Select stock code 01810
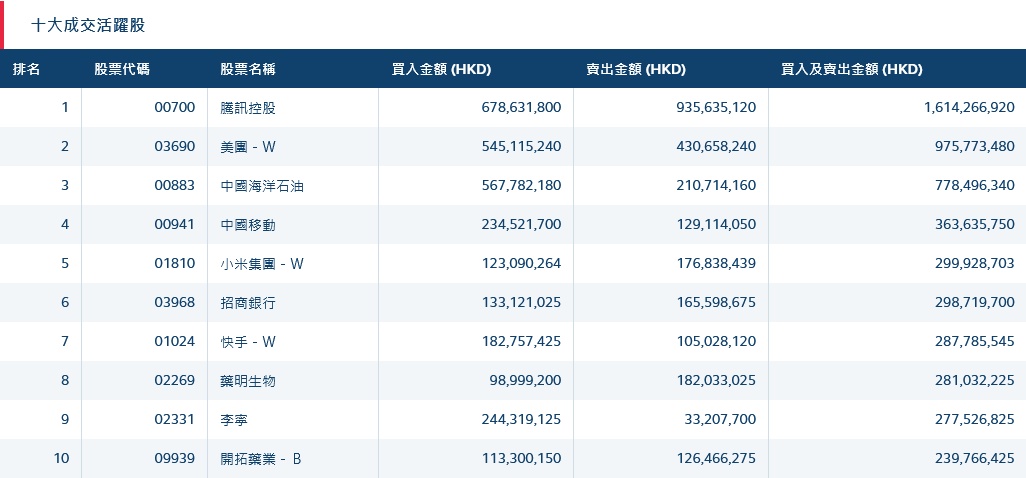Image resolution: width=1026 pixels, height=478 pixels. [175, 264]
